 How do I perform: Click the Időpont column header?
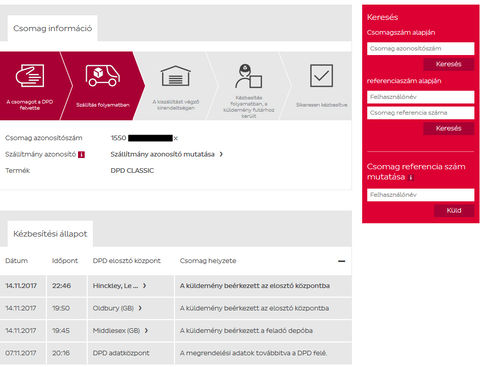click(65, 261)
